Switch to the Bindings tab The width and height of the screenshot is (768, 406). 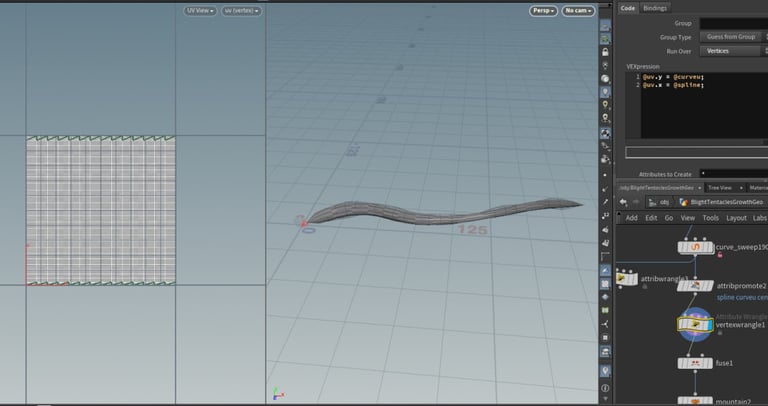click(x=655, y=8)
